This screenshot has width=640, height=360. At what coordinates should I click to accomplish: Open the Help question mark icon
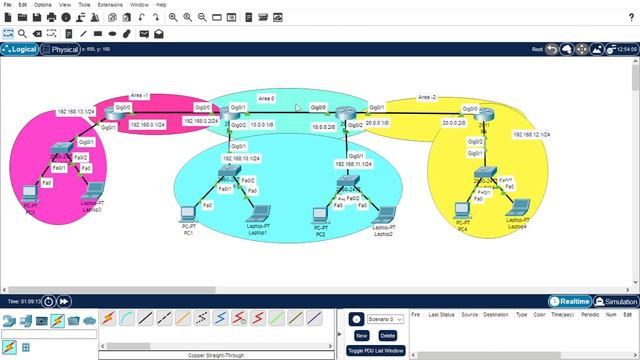[x=631, y=18]
